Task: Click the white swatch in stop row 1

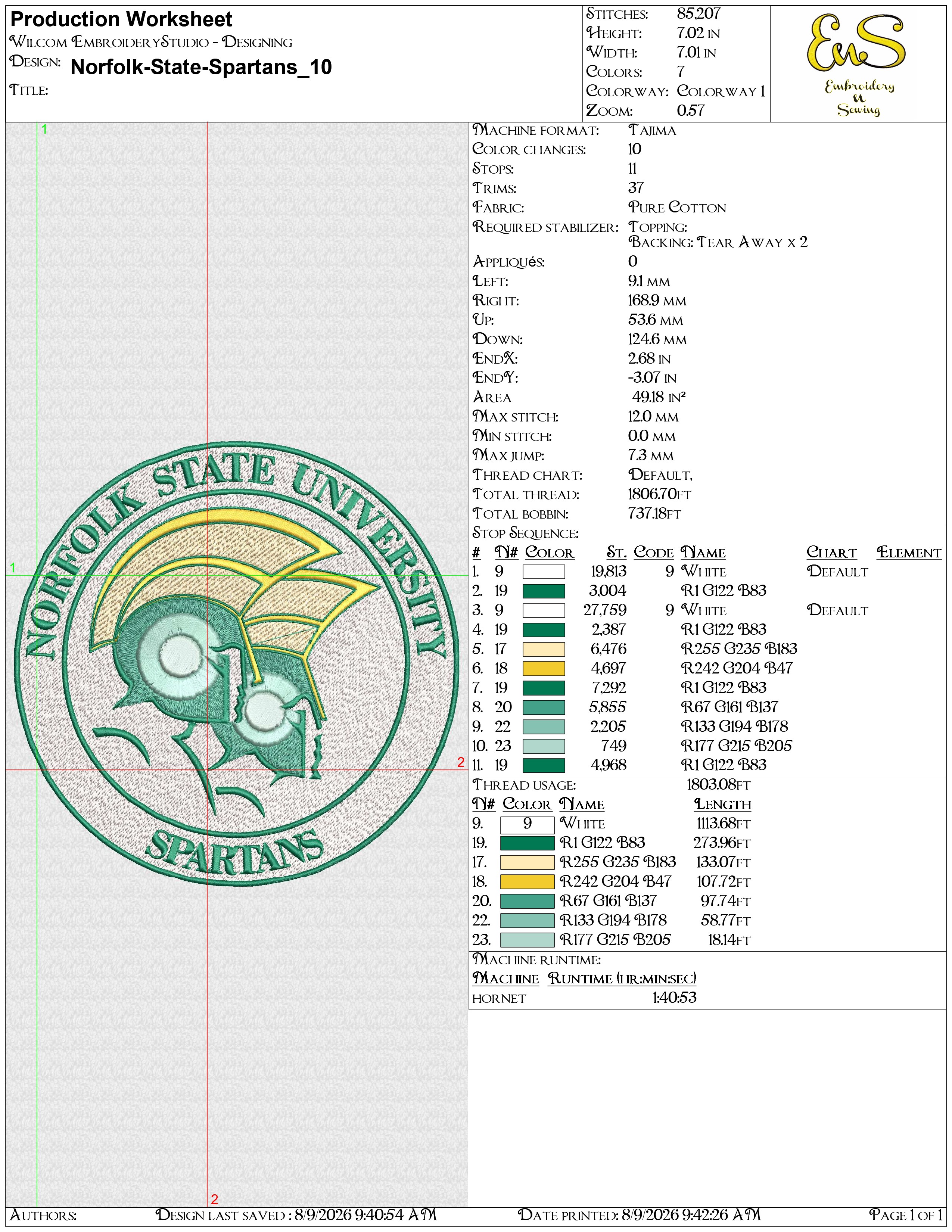Action: point(544,572)
